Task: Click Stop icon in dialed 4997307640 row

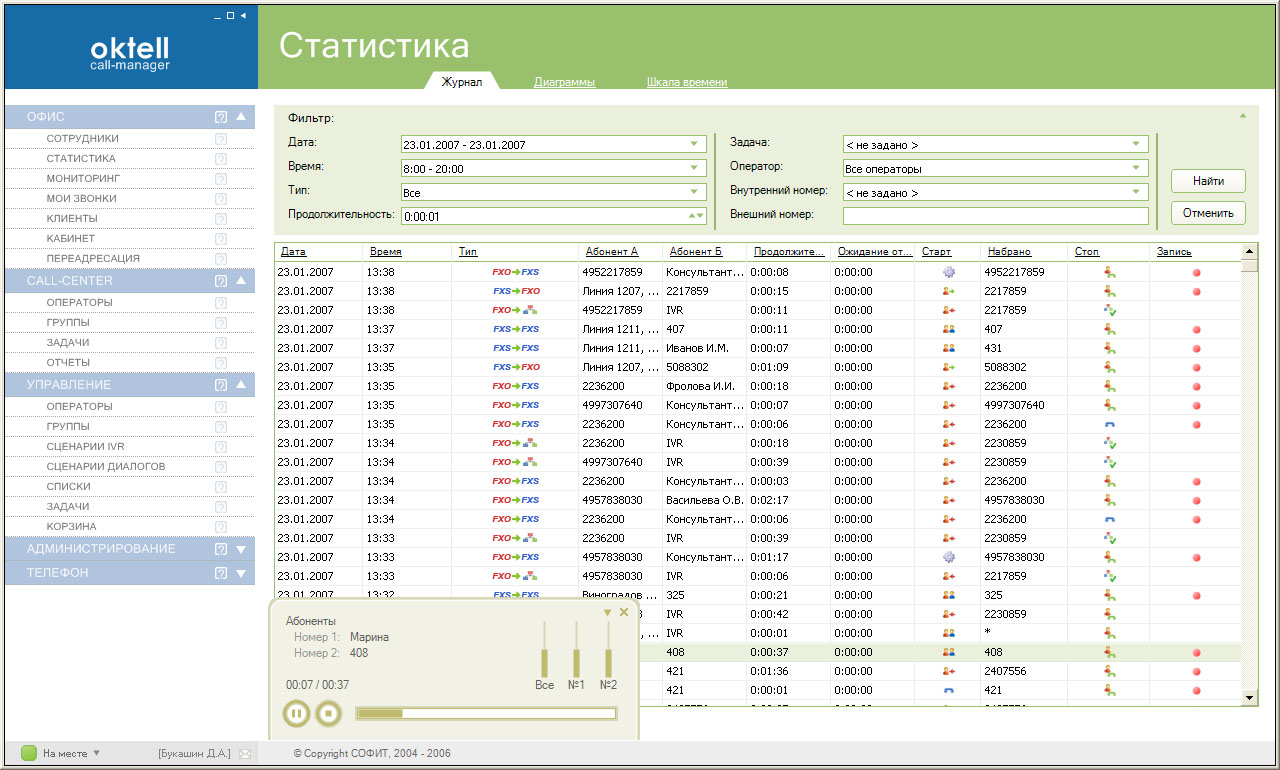Action: [x=1109, y=405]
